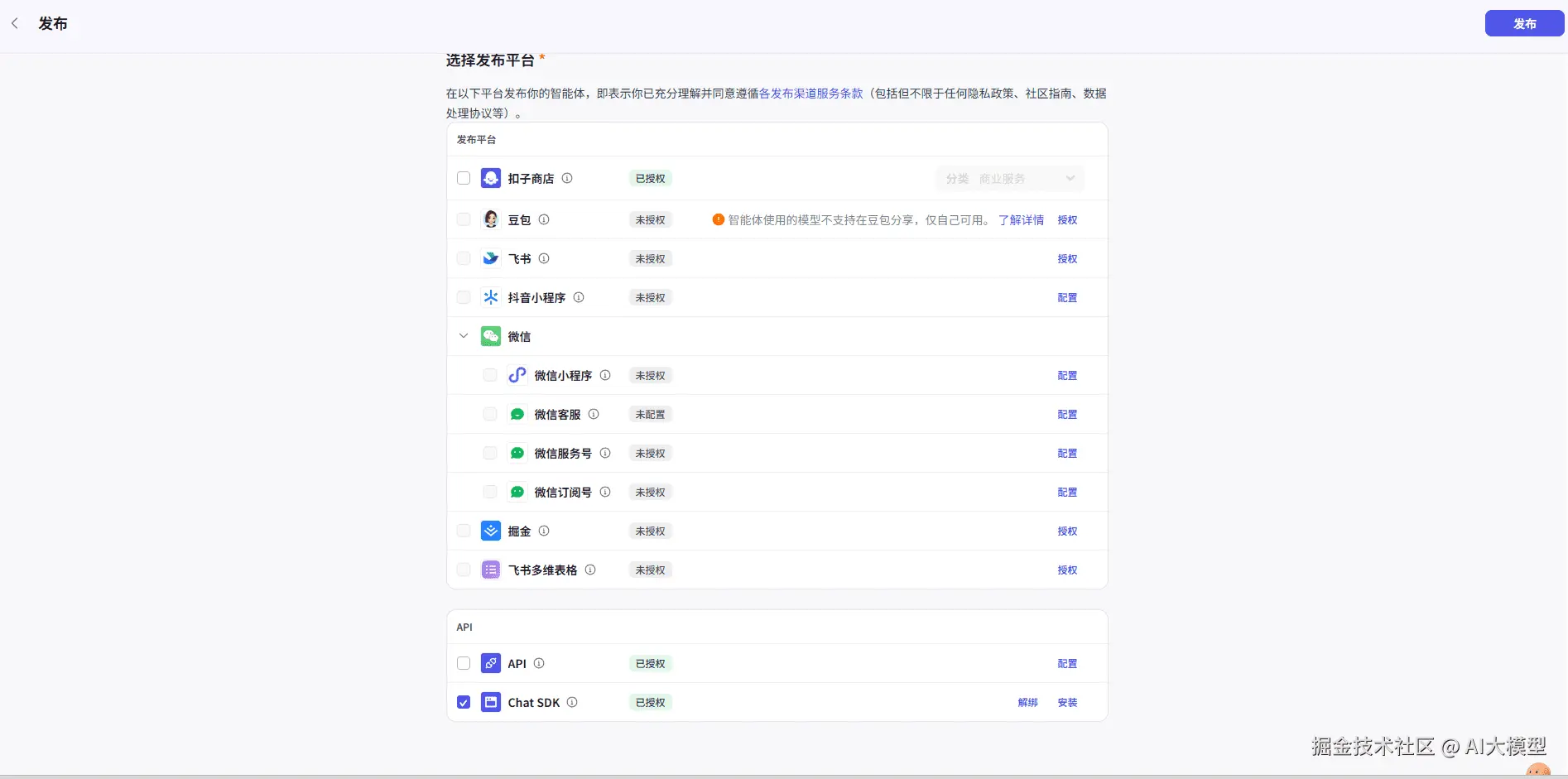Click 配置 link for API
This screenshot has height=779, width=1568.
coord(1067,664)
